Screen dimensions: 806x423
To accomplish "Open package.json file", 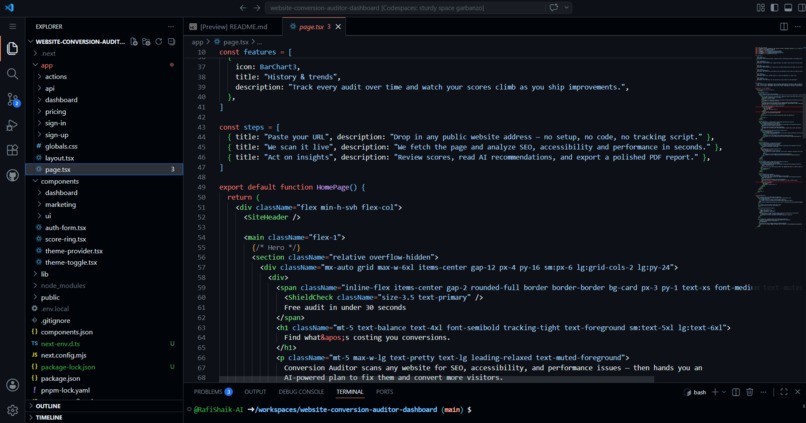I will pyautogui.click(x=104, y=378).
